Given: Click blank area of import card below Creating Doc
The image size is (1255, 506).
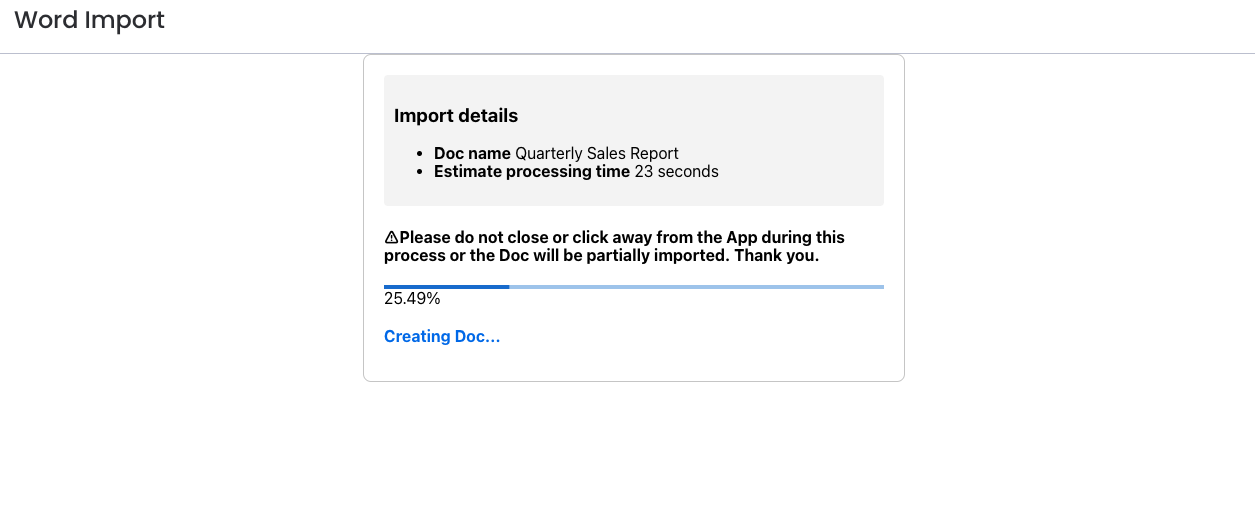Looking at the screenshot, I should click(x=700, y=362).
